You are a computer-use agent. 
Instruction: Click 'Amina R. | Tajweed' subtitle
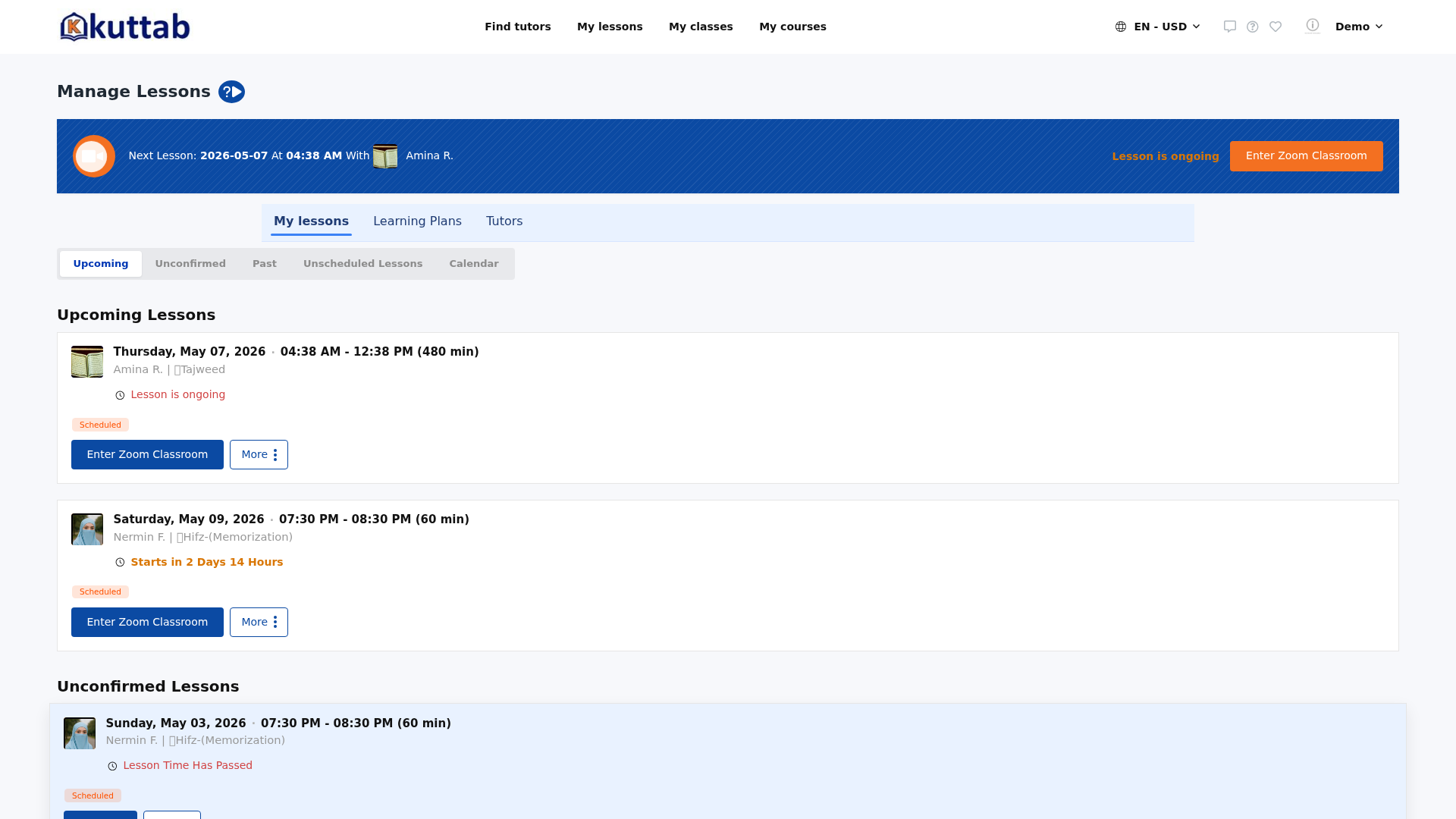point(169,370)
